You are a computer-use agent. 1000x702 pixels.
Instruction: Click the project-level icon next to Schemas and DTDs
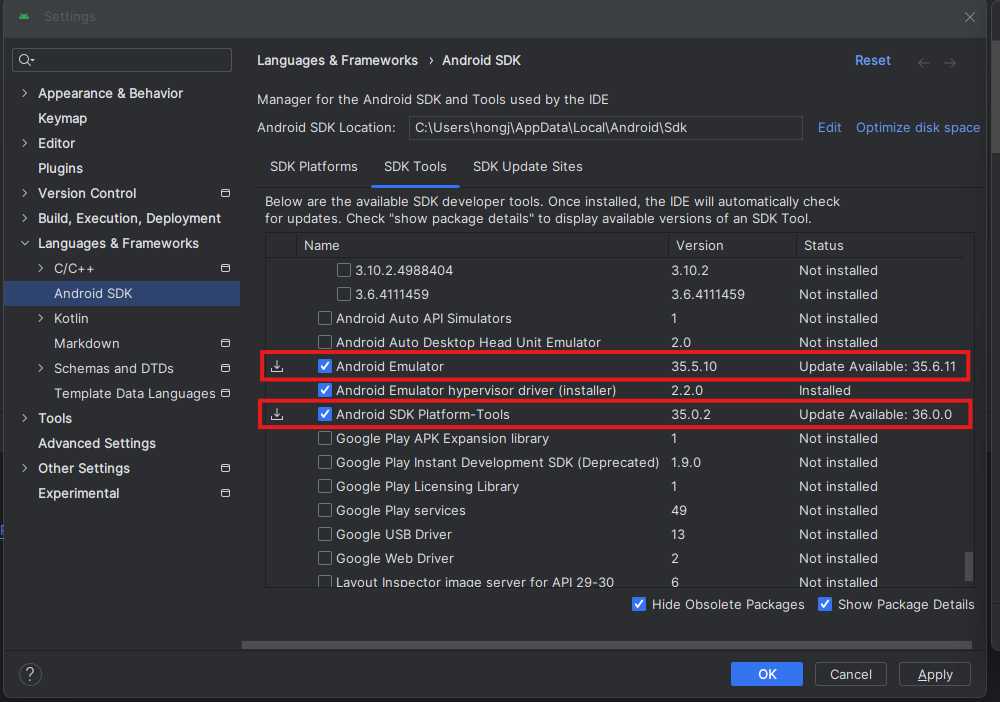pos(225,368)
